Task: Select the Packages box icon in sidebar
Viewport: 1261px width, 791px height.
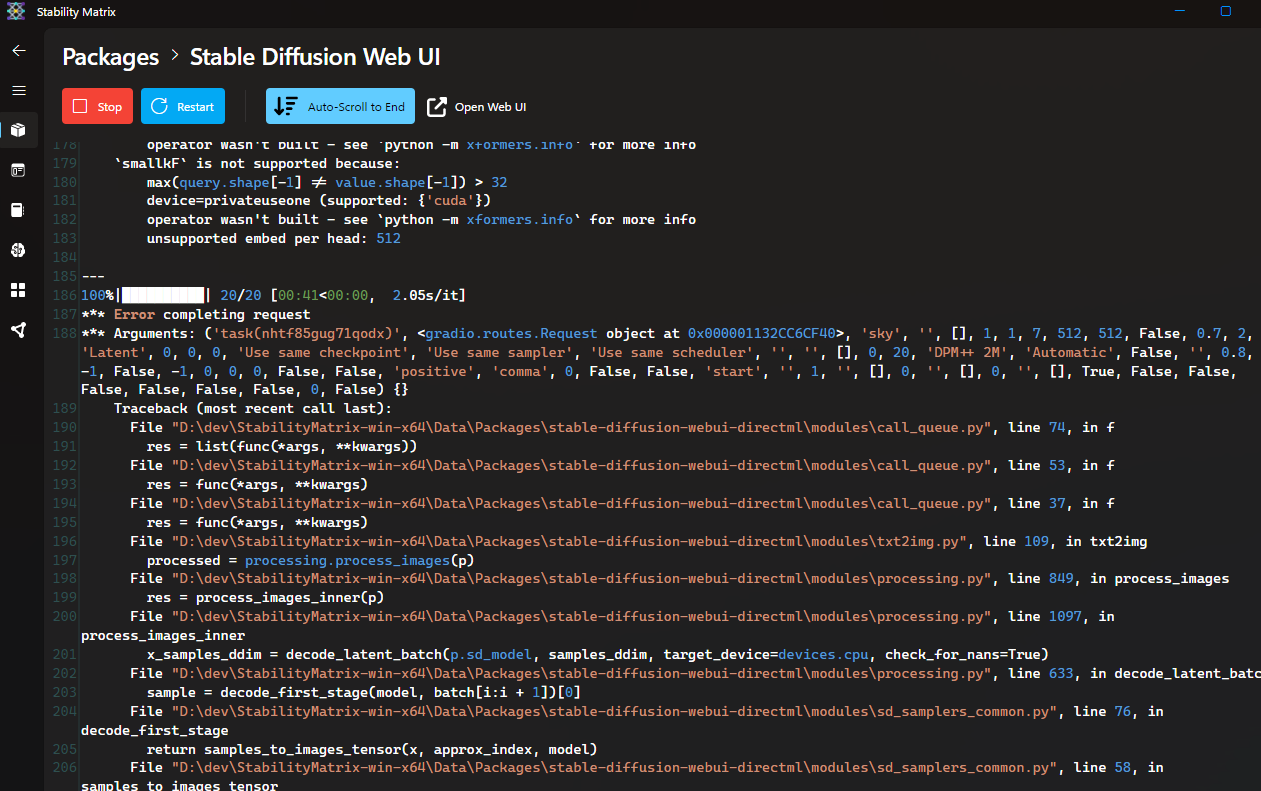Action: (18, 130)
